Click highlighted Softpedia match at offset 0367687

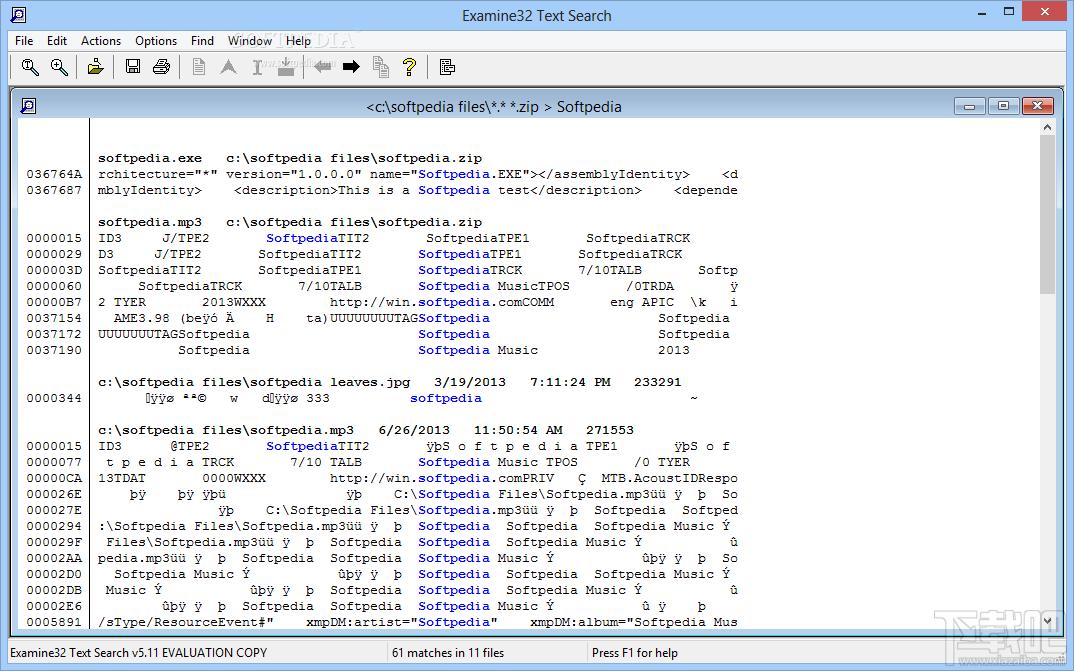point(454,190)
